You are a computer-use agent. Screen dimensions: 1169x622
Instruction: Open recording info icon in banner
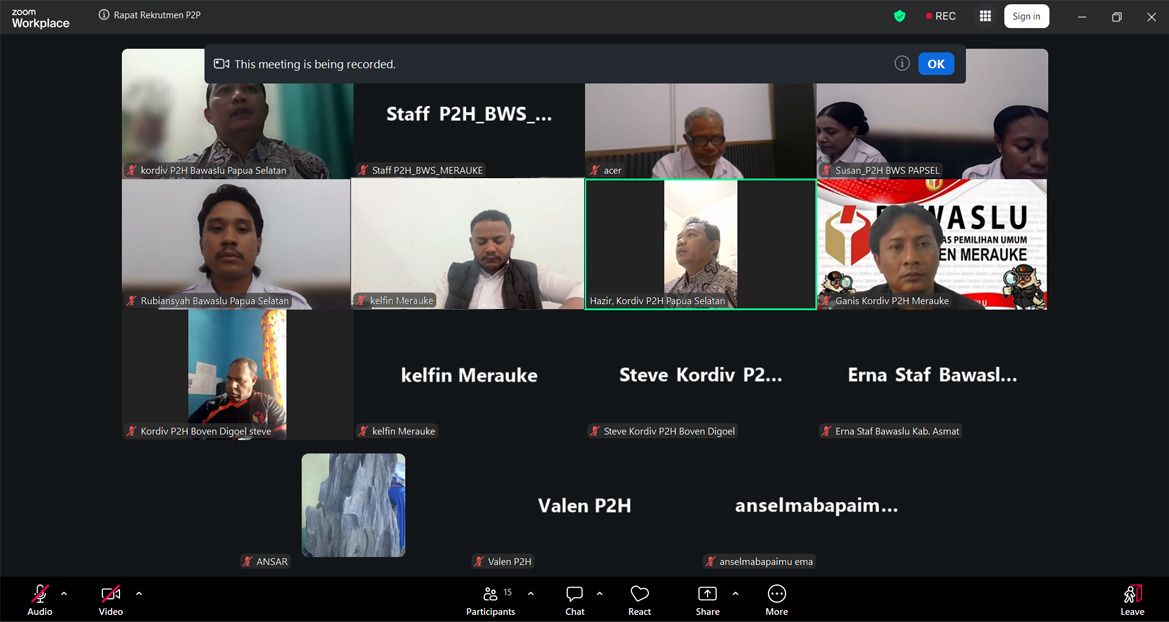(x=902, y=63)
